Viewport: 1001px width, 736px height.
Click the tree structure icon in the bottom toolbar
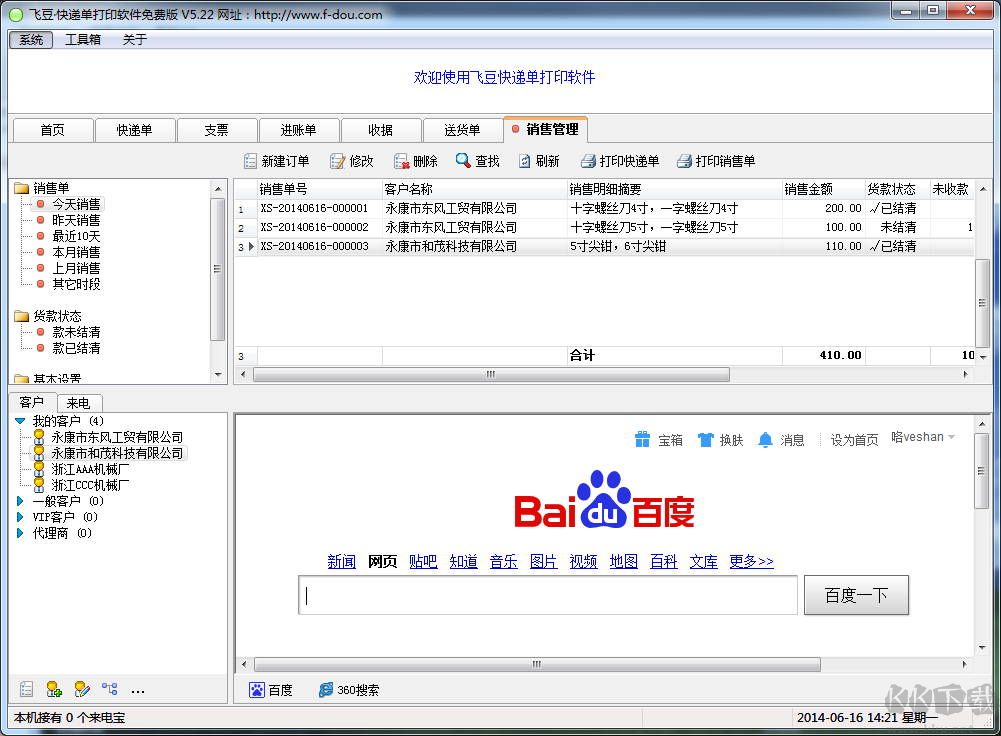pyautogui.click(x=110, y=689)
